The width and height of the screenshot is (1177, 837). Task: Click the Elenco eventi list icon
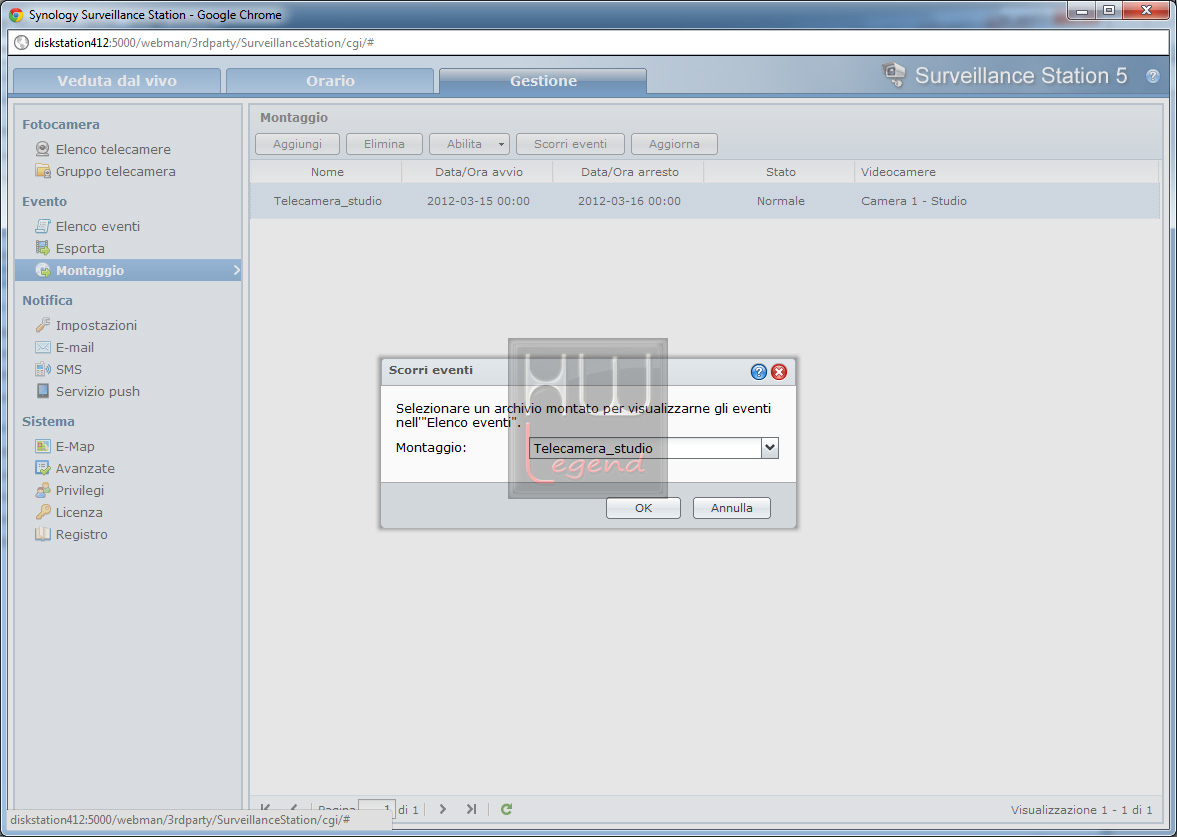pyautogui.click(x=43, y=225)
